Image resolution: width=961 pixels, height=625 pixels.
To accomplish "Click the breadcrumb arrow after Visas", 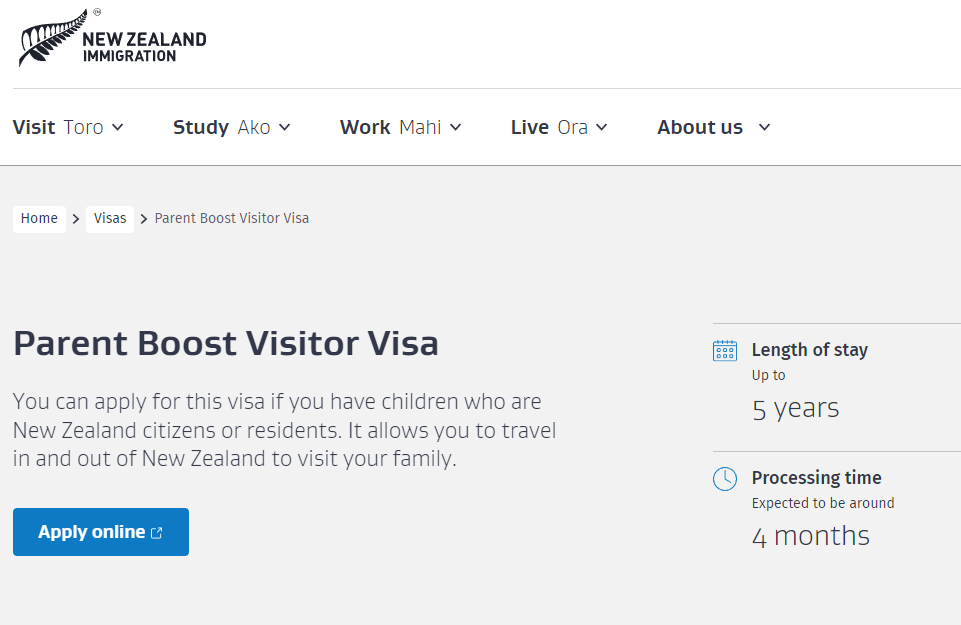I will tap(144, 219).
